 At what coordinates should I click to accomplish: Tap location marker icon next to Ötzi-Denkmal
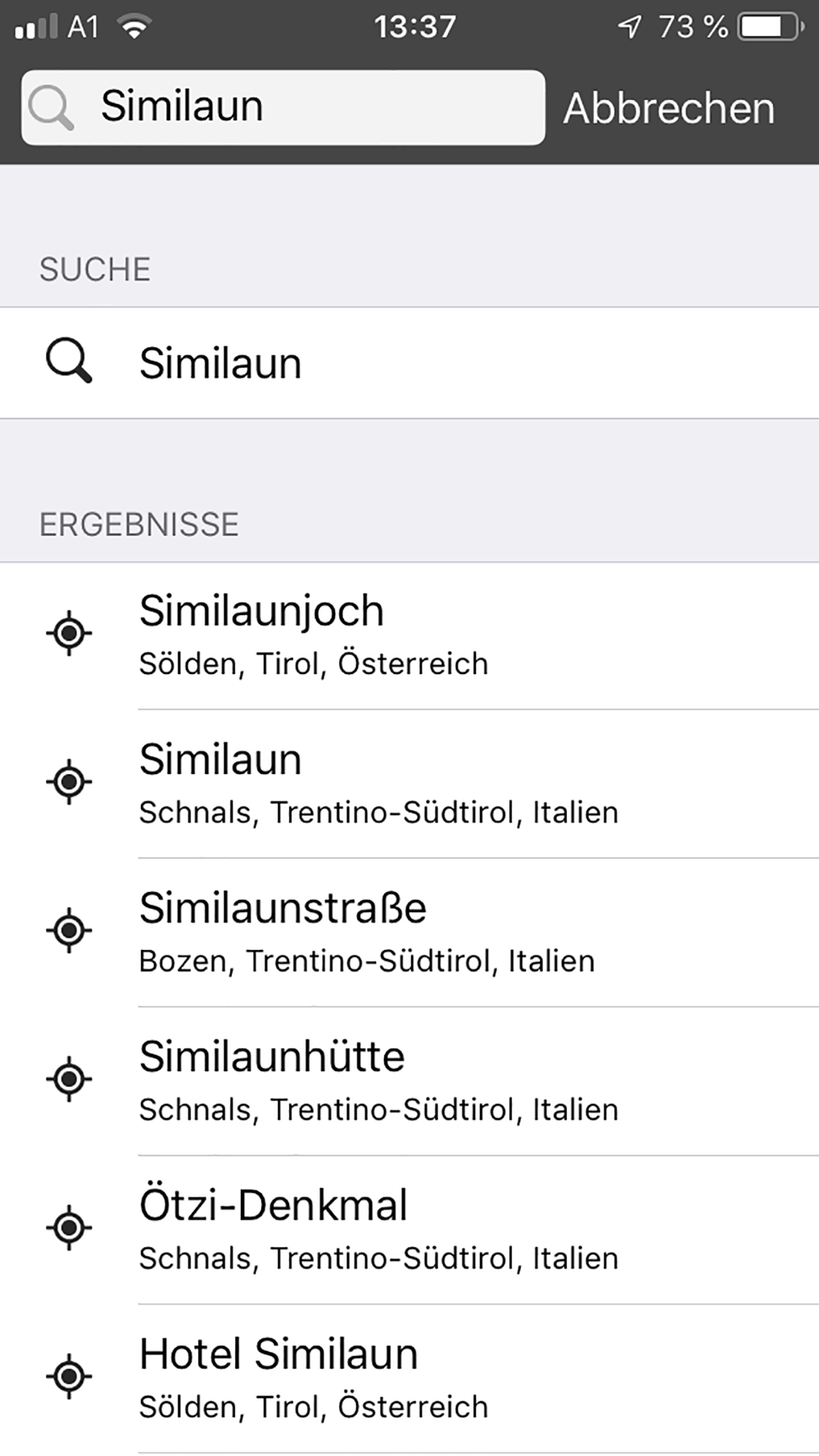(69, 1228)
